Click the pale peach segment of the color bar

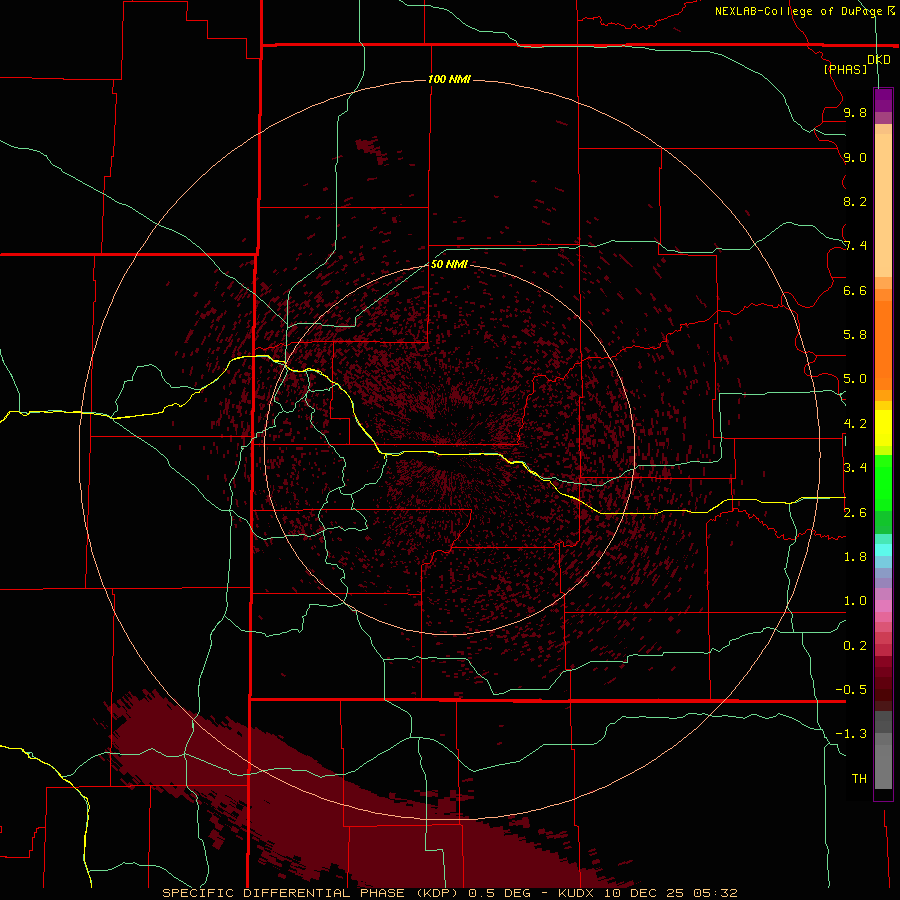[883, 205]
